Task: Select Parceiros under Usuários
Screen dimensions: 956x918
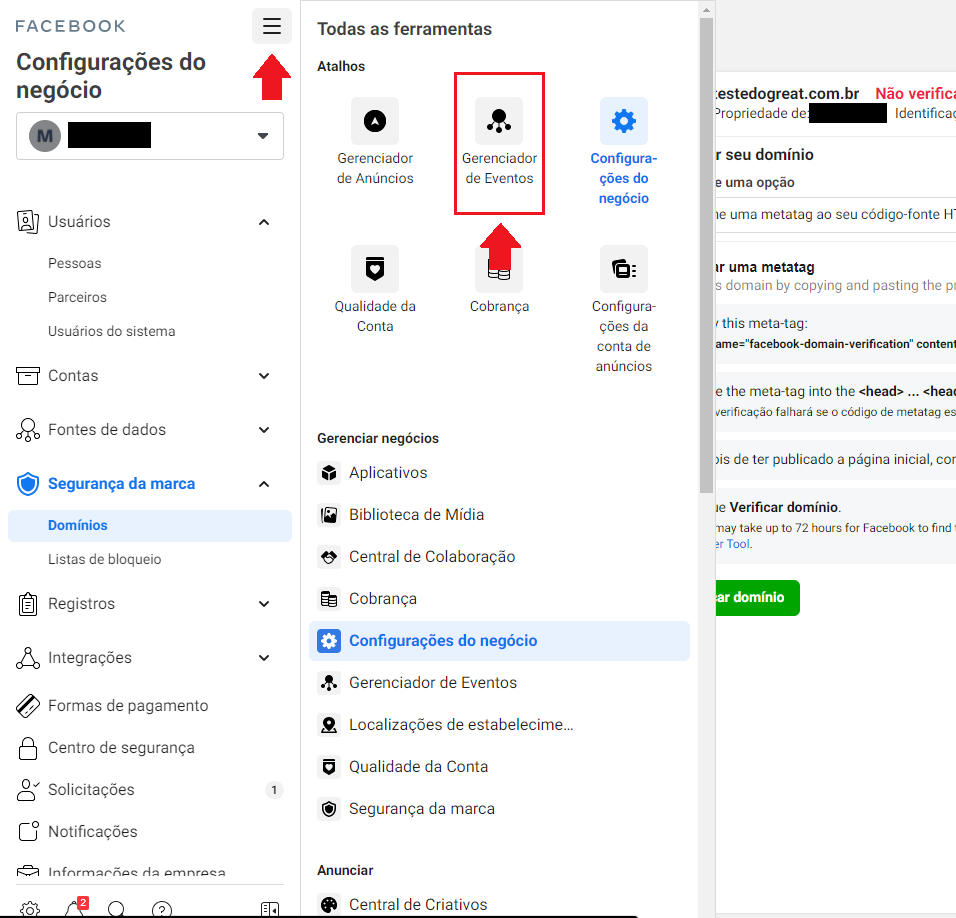Action: click(x=77, y=297)
